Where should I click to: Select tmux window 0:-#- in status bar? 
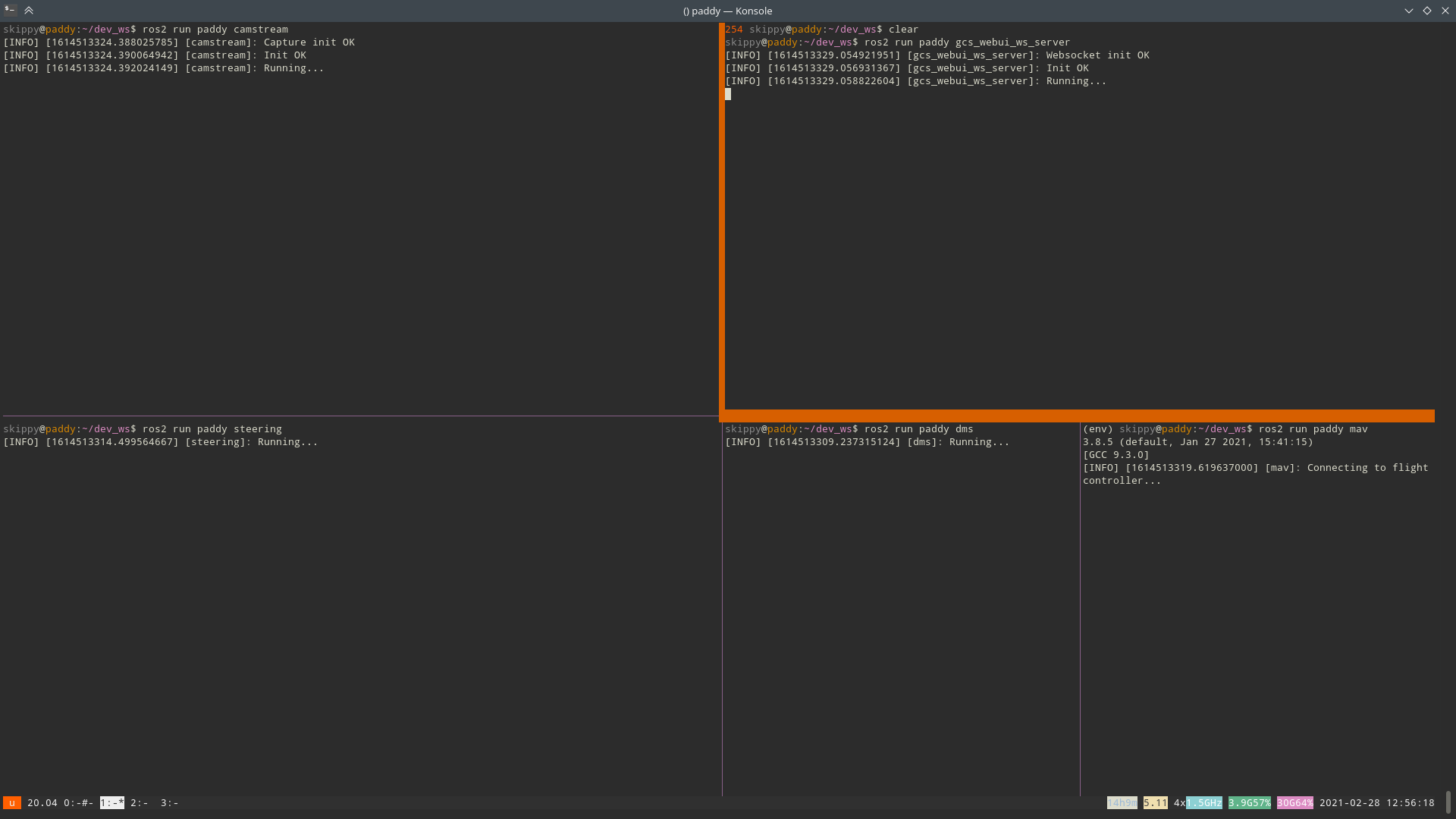tap(79, 803)
